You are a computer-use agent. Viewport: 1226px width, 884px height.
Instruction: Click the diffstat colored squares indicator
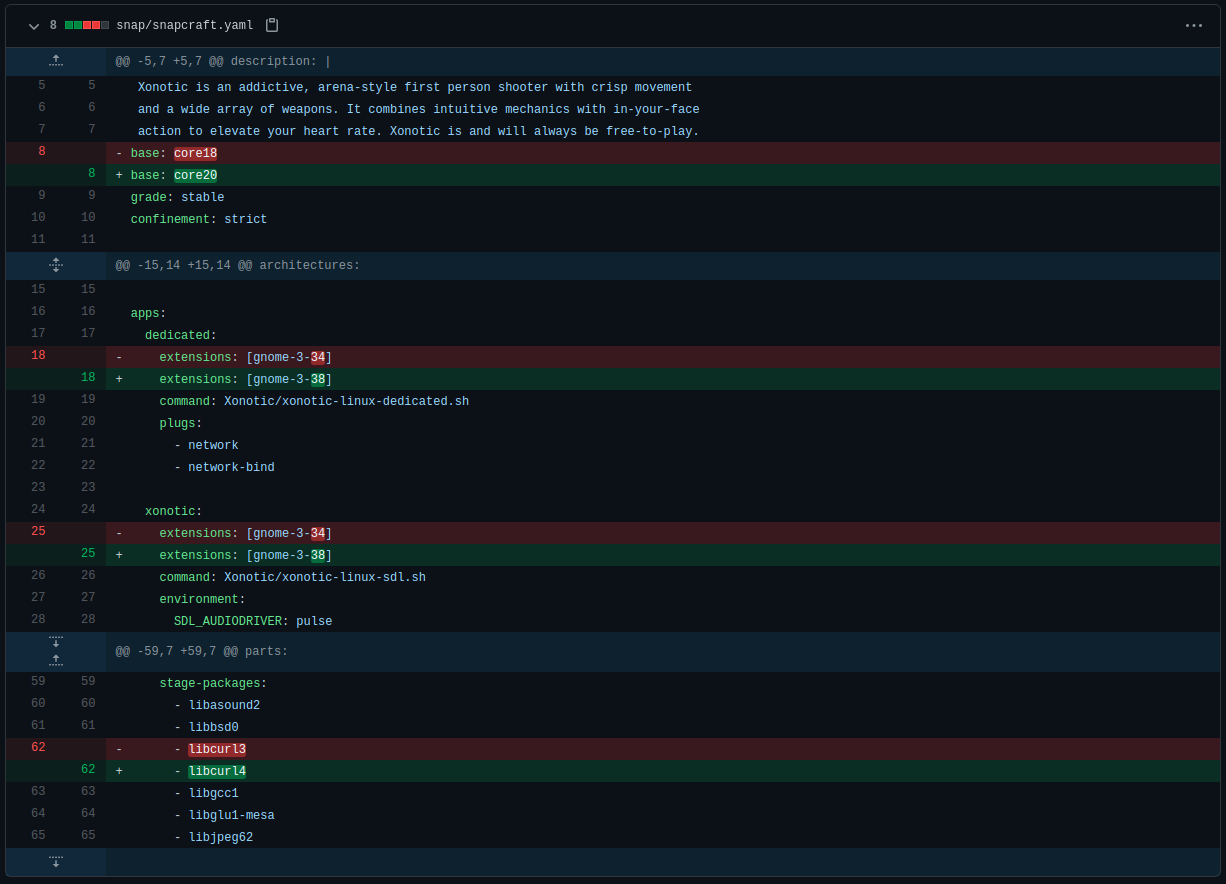(x=87, y=26)
